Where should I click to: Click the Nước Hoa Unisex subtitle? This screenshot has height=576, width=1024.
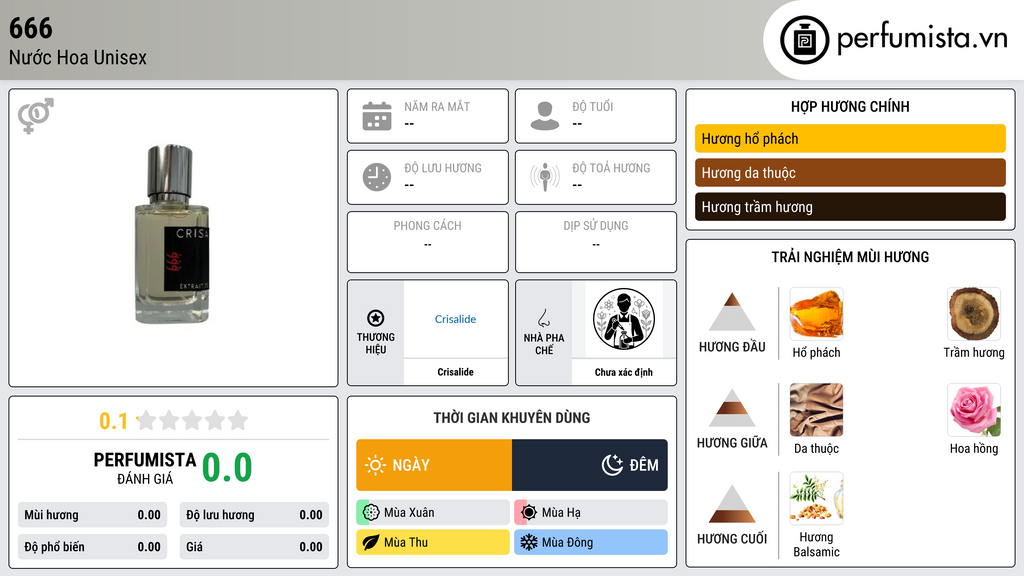(x=78, y=57)
